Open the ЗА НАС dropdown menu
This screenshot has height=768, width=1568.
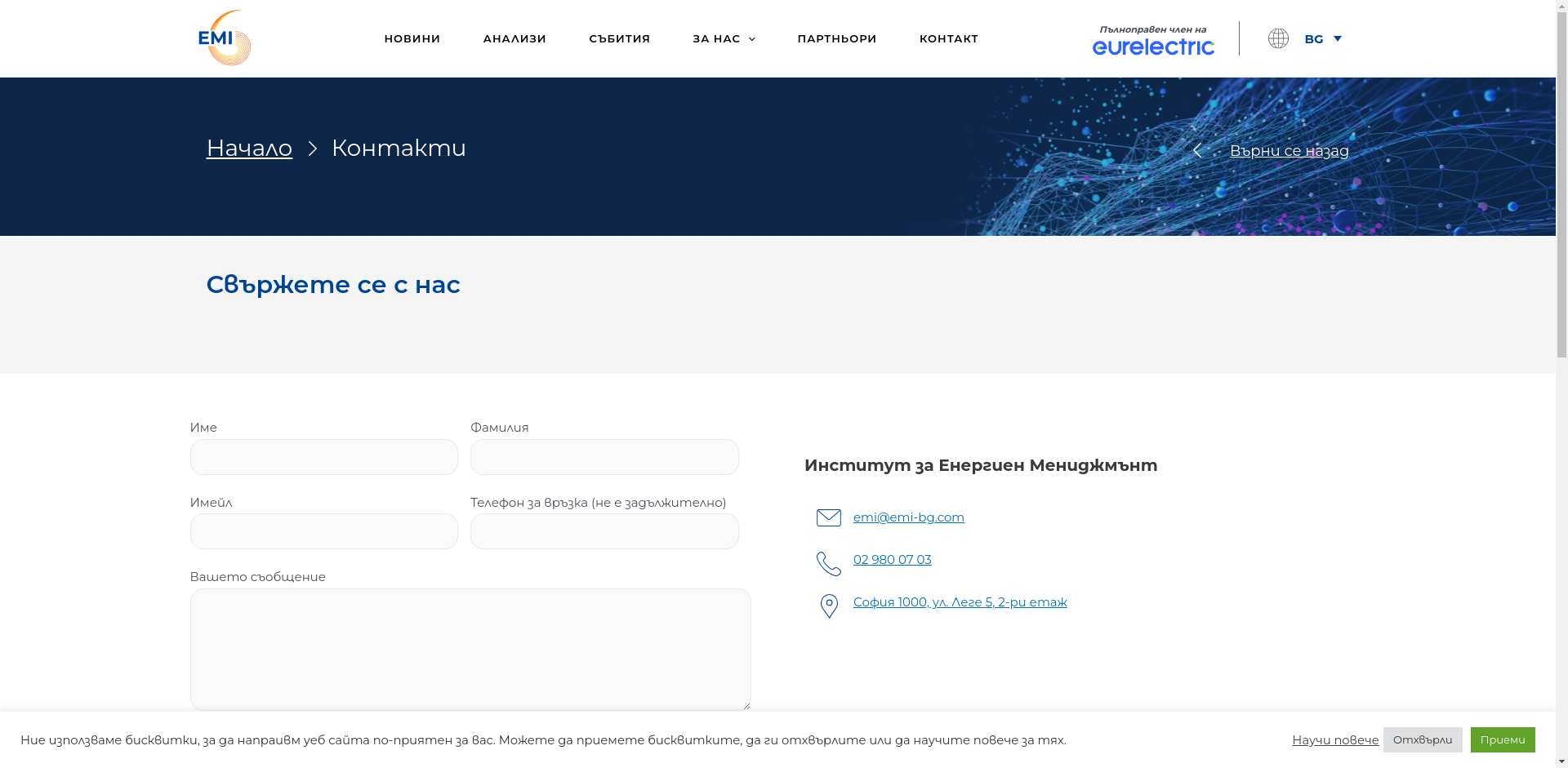point(716,38)
